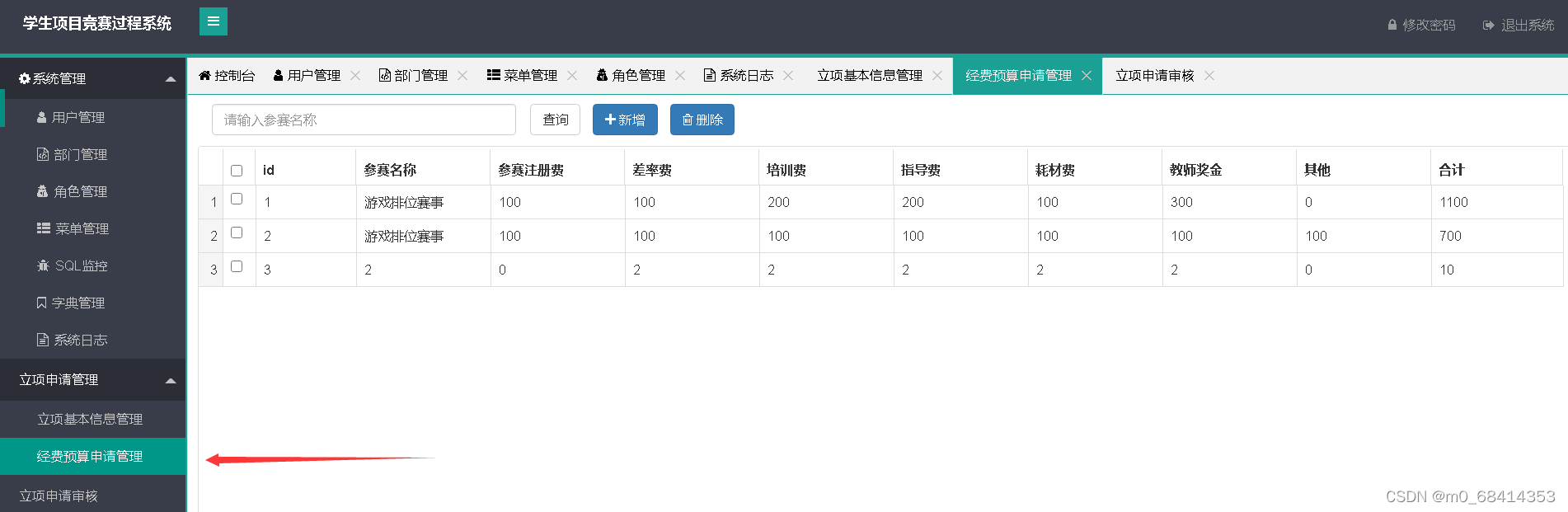Open 部门管理 in the sidebar
Viewport: 1568px width, 512px height.
click(93, 155)
